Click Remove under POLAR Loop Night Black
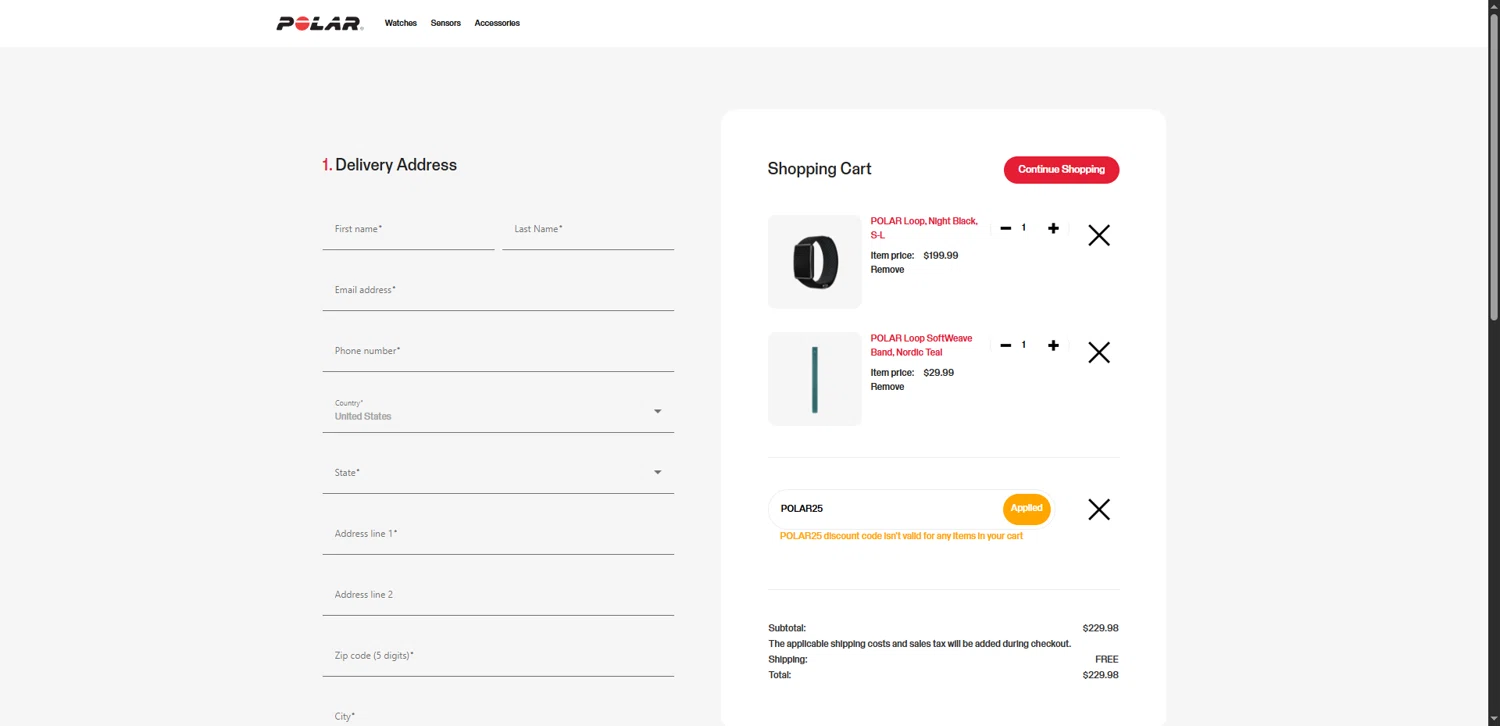1500x726 pixels. (x=887, y=270)
